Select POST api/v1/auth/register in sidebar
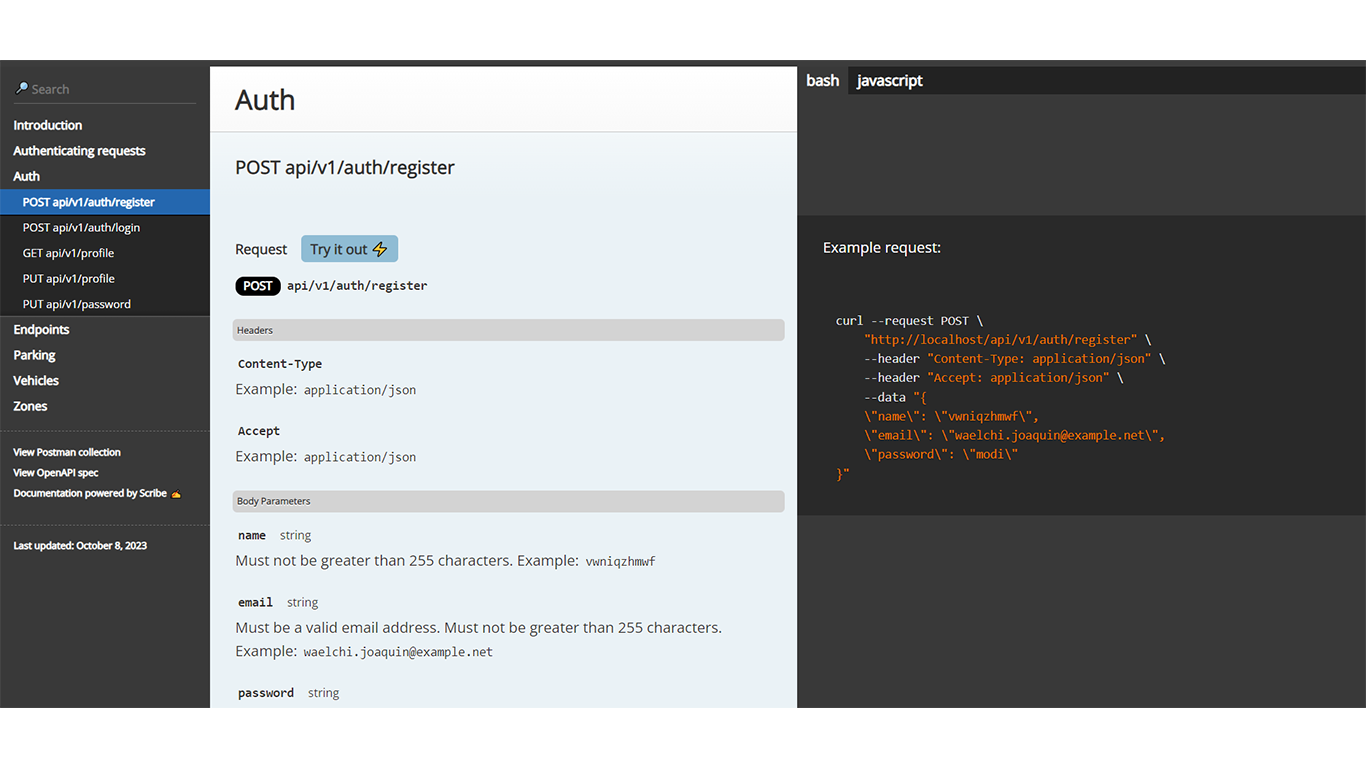The height and width of the screenshot is (768, 1366). [105, 202]
